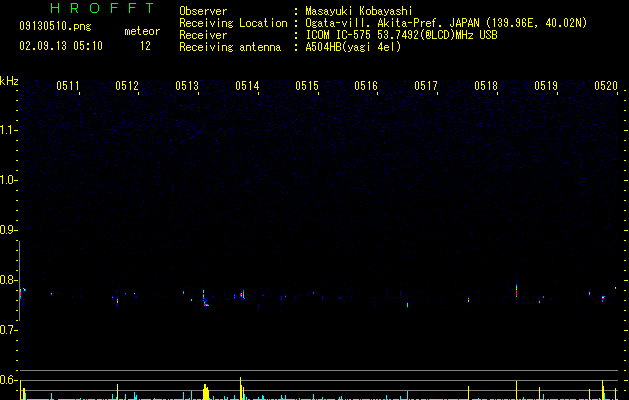Click the 0.9 kHz axis label
Image resolution: width=629 pixels, height=400 pixels.
7,230
